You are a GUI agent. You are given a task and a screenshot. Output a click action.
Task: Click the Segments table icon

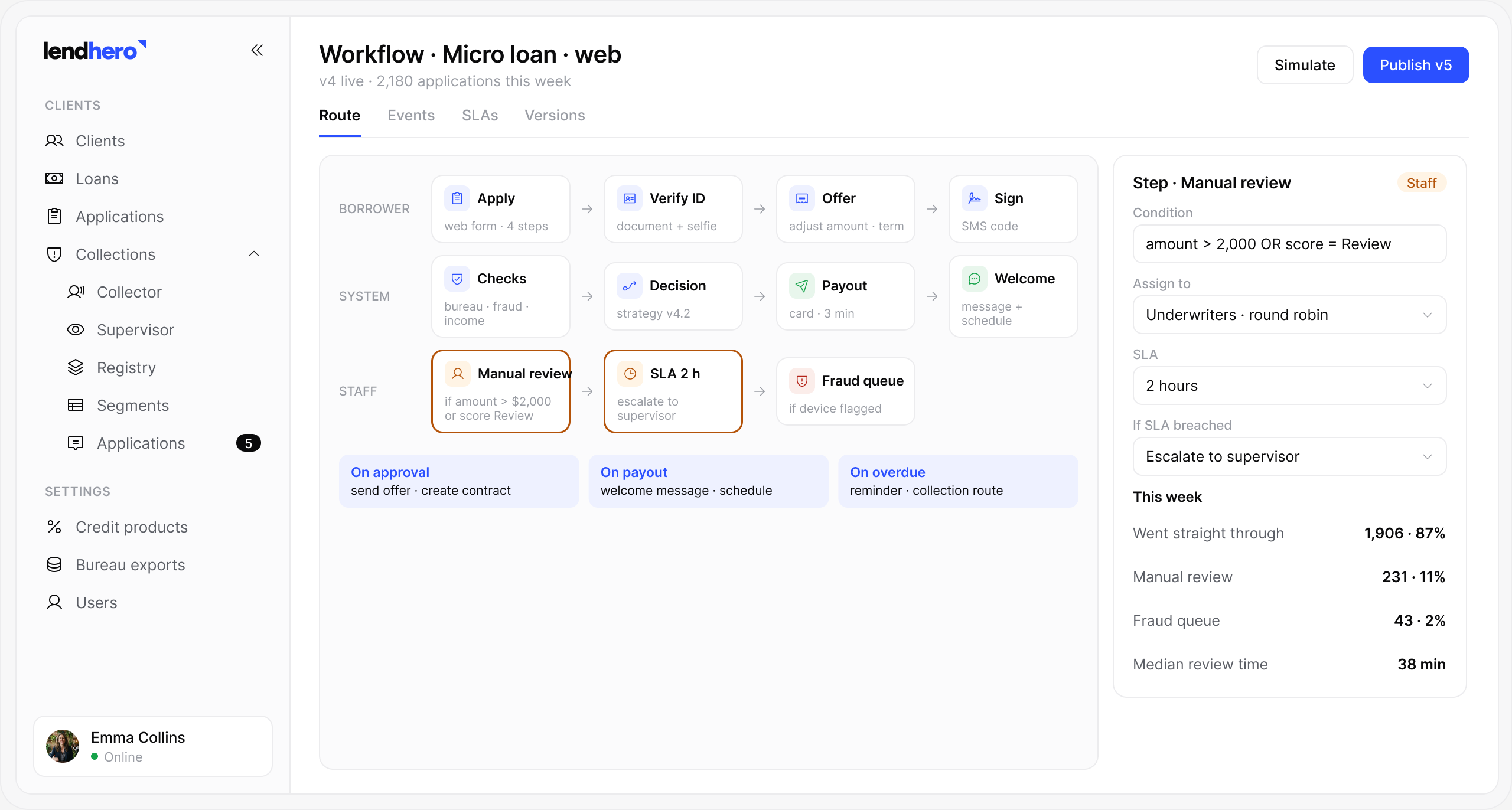pyautogui.click(x=76, y=406)
